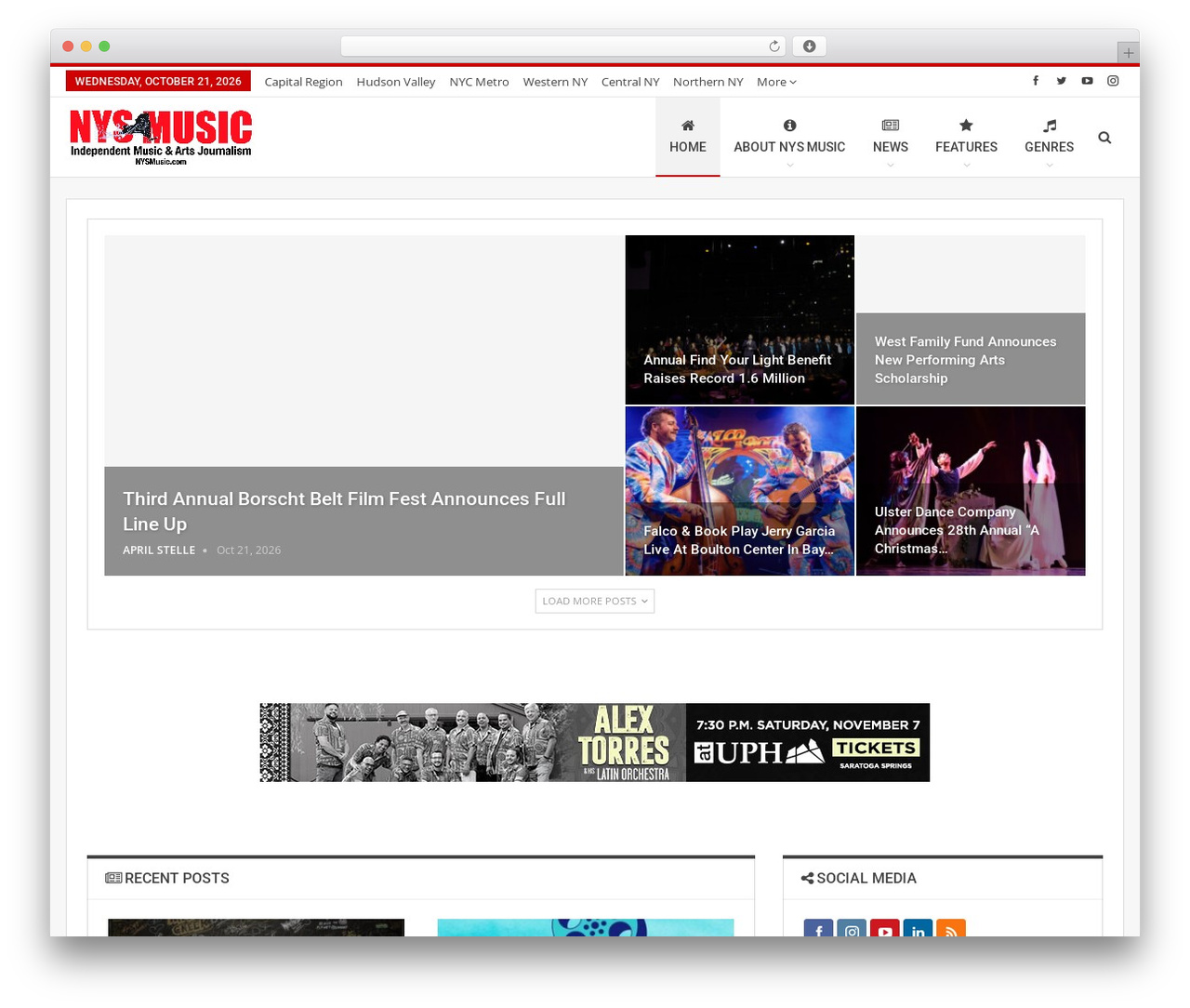Expand the Features menu
The width and height of the screenshot is (1190, 1008).
pos(966,138)
